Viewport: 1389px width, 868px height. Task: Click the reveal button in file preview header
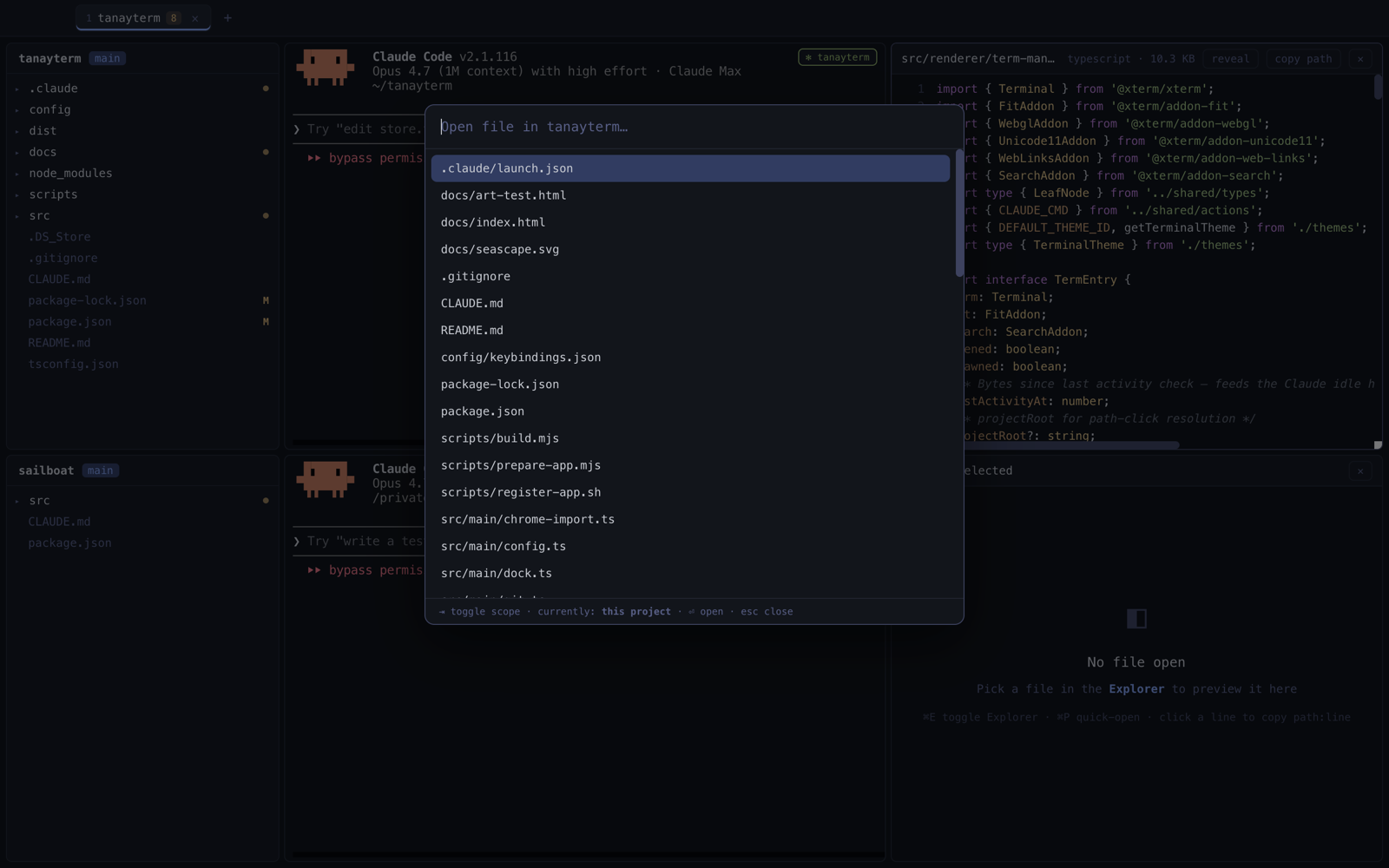tap(1230, 59)
